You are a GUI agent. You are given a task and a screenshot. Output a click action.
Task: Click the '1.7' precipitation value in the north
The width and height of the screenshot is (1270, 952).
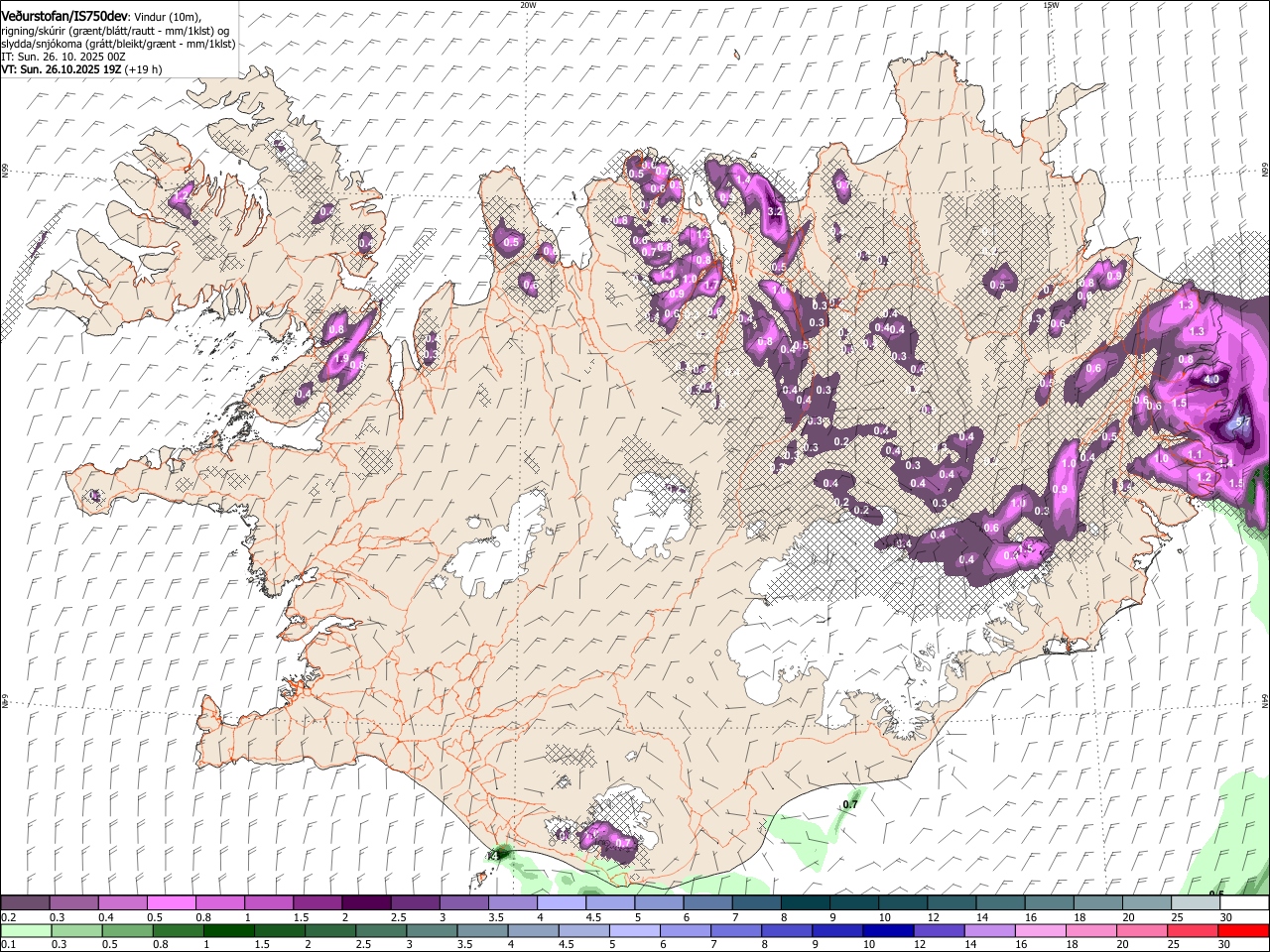710,286
